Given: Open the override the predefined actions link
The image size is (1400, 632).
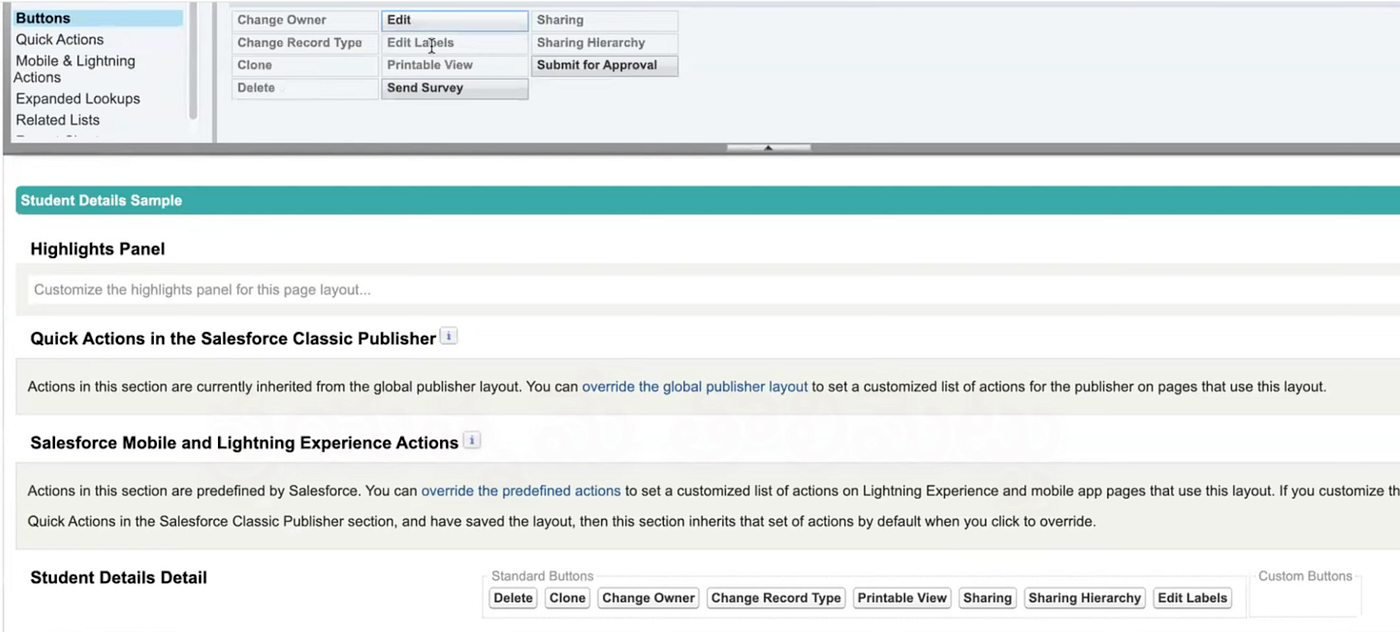Looking at the screenshot, I should pos(521,491).
